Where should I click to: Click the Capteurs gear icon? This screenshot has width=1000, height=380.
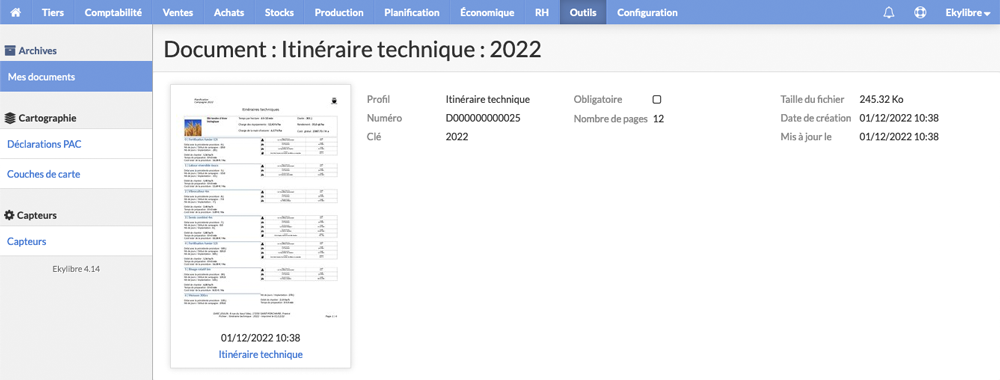(10, 216)
